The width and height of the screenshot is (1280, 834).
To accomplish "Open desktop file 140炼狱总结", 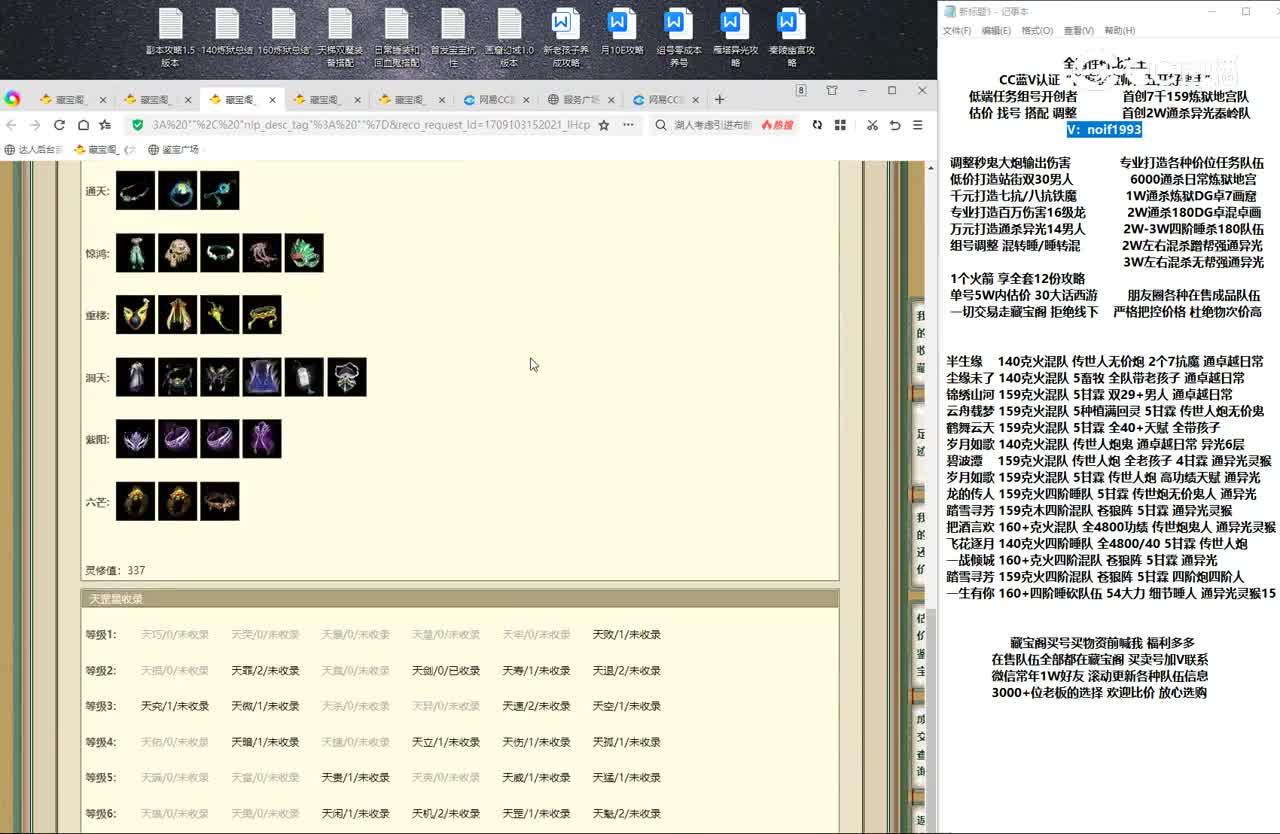I will [x=227, y=32].
